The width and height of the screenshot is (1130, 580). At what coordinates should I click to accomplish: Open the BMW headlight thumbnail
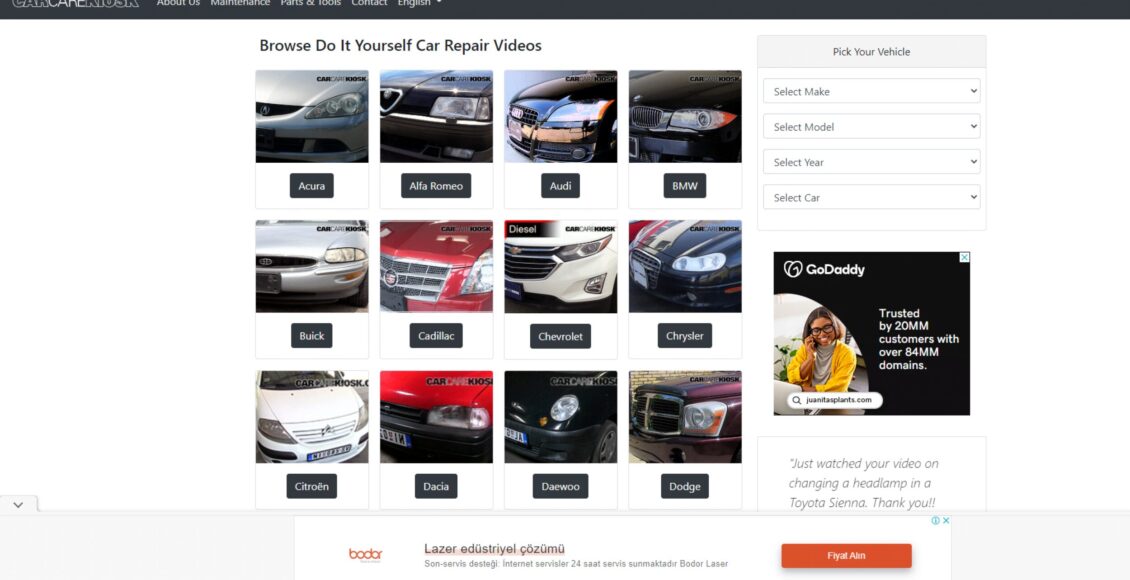coord(685,116)
